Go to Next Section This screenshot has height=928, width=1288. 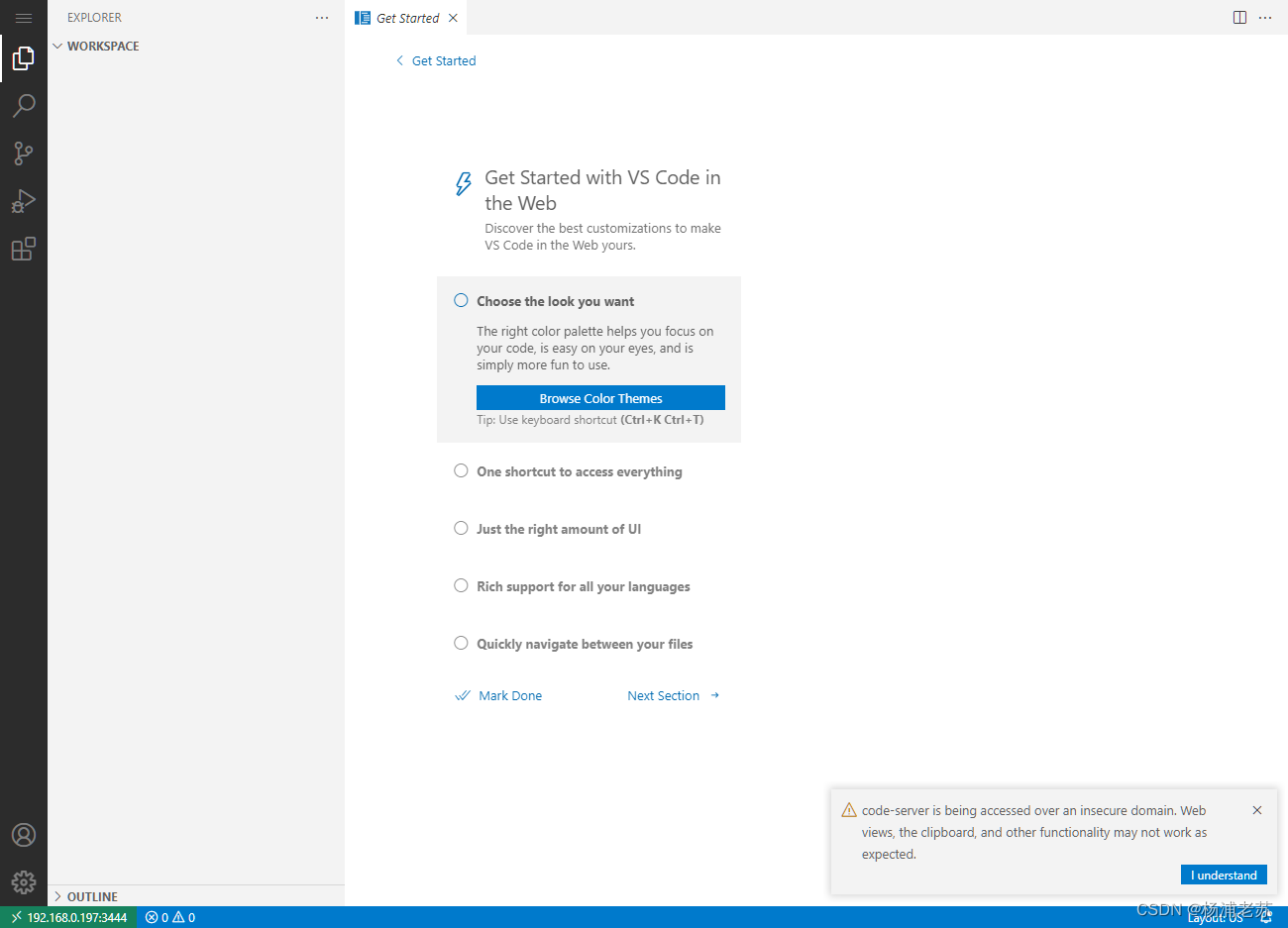tap(674, 695)
